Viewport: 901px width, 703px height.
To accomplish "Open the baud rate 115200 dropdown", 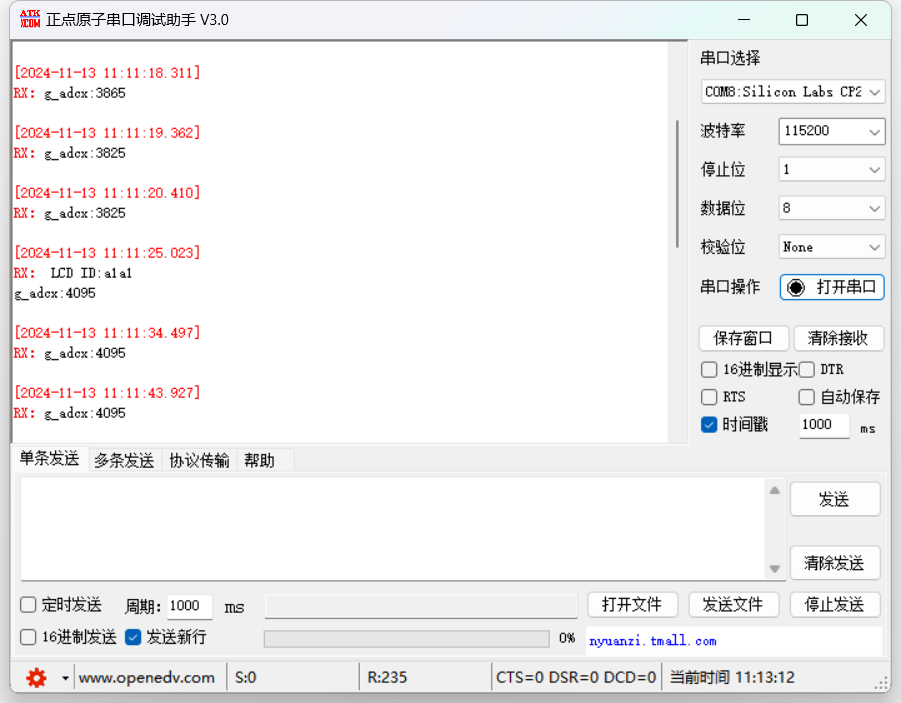I will pyautogui.click(x=831, y=131).
